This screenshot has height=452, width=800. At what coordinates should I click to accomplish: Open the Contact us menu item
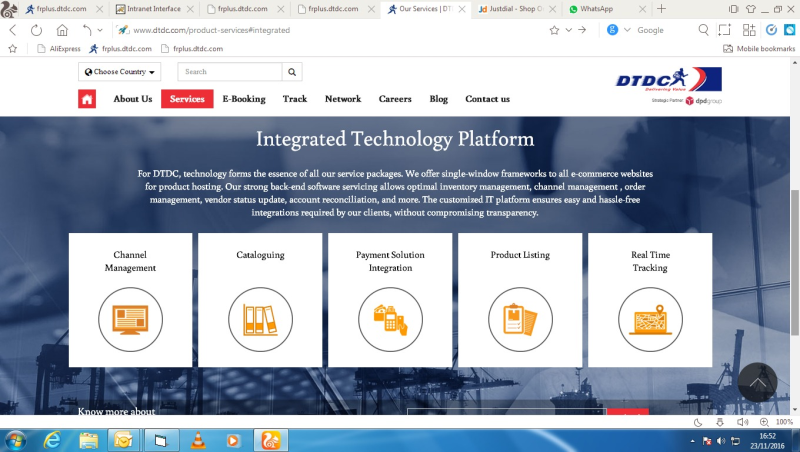487,99
